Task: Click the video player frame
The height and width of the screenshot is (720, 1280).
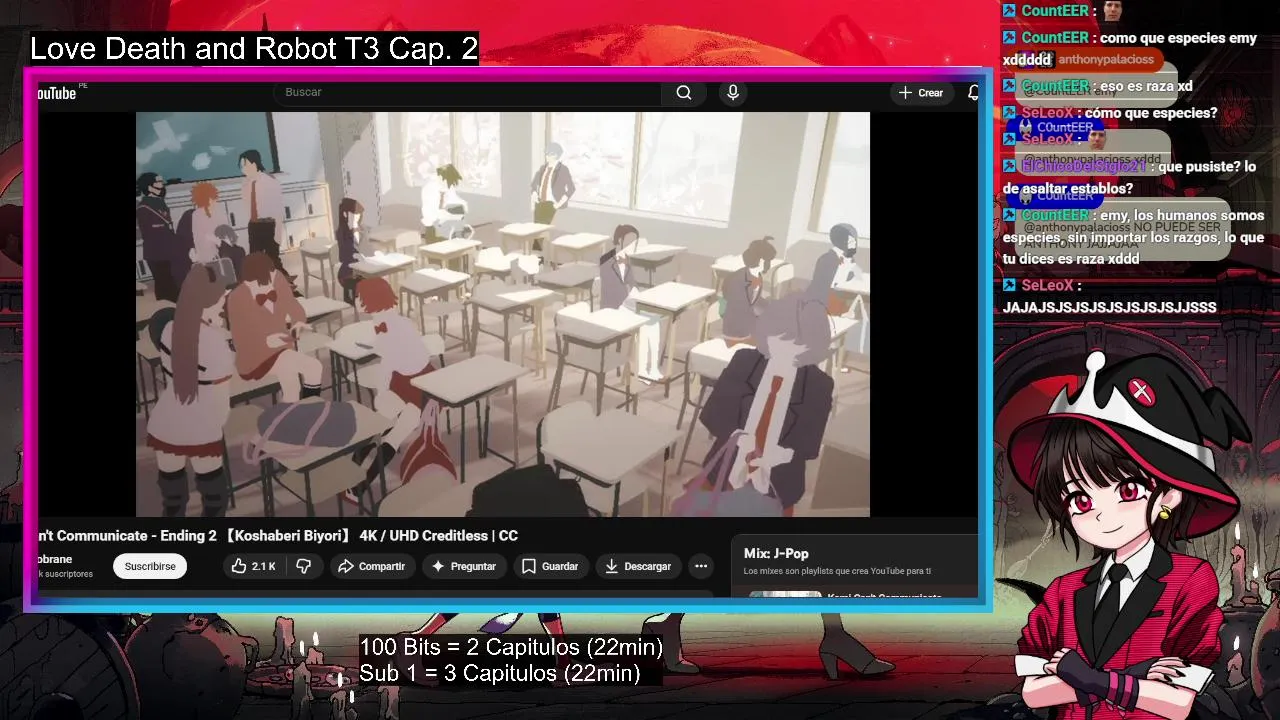Action: pyautogui.click(x=503, y=314)
